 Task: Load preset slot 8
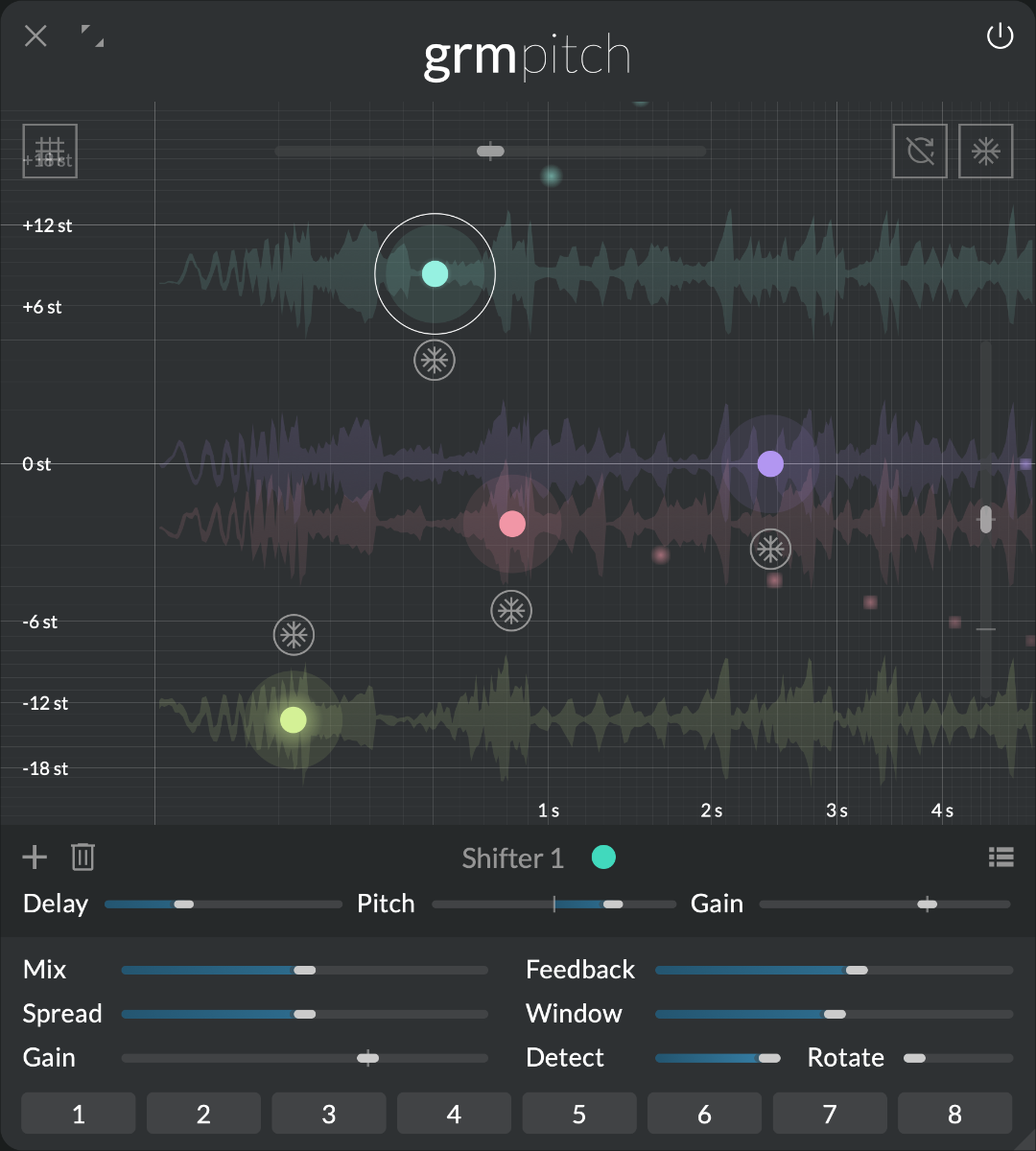coord(954,1114)
